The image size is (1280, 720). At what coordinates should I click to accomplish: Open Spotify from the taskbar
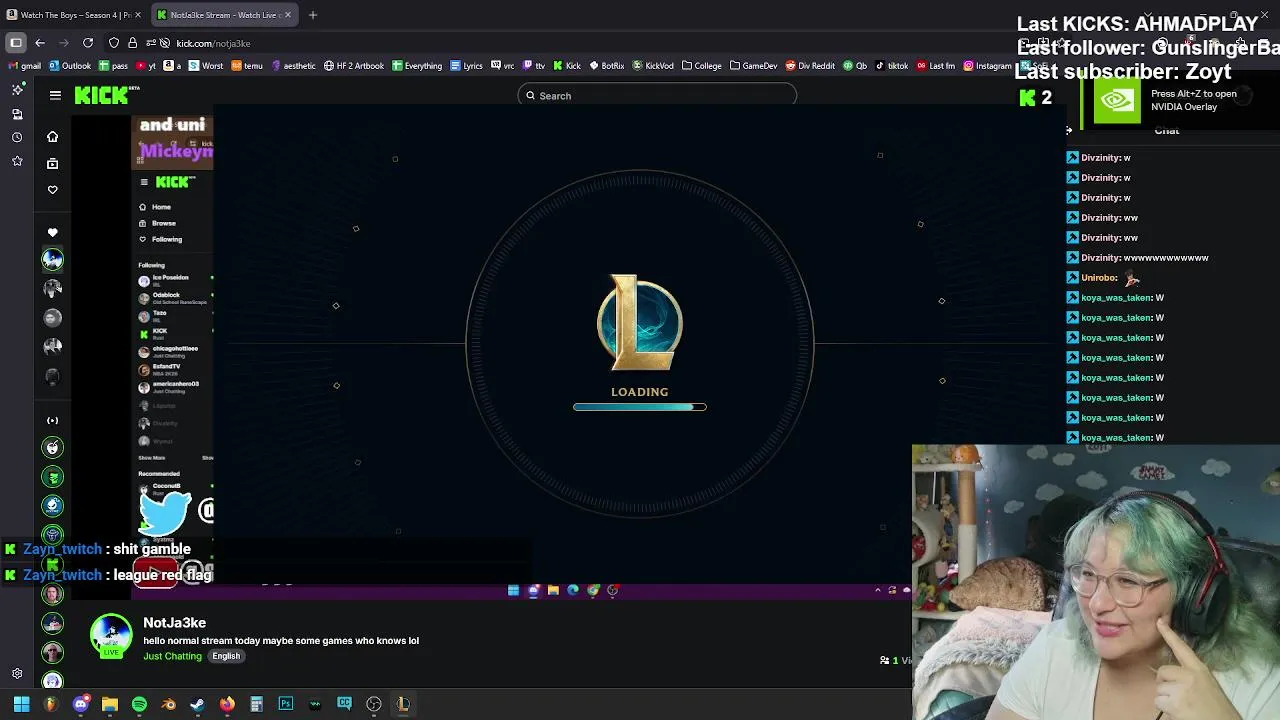[139, 704]
